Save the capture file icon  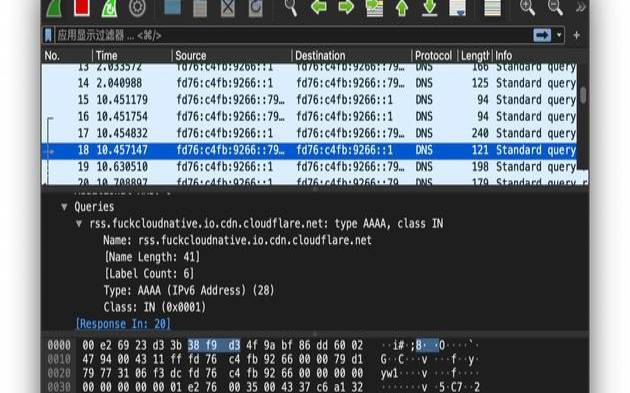tap(200, 8)
